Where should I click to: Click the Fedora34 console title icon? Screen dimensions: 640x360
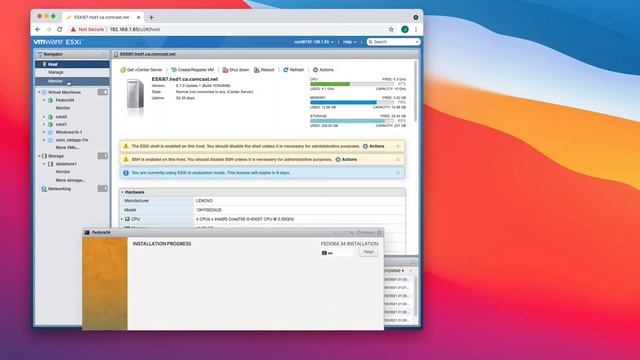(87, 233)
